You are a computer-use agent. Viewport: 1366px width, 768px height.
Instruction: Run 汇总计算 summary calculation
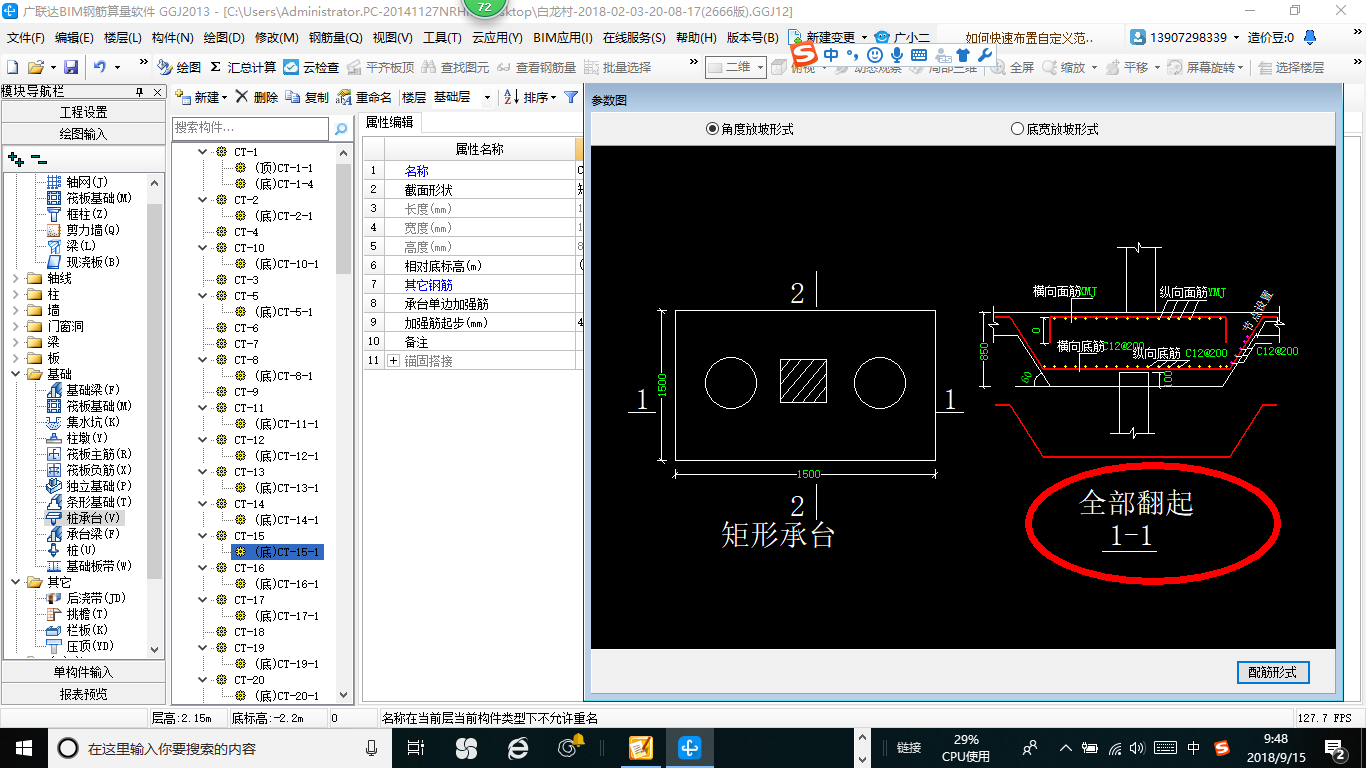[243, 67]
